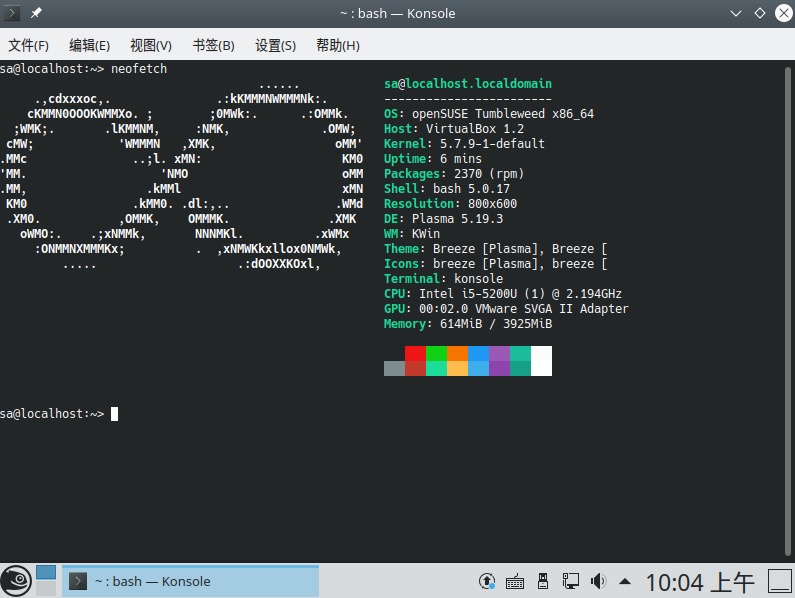Screen dimensions: 795x598
Task: Click the WM: KWin line
Action: (412, 234)
